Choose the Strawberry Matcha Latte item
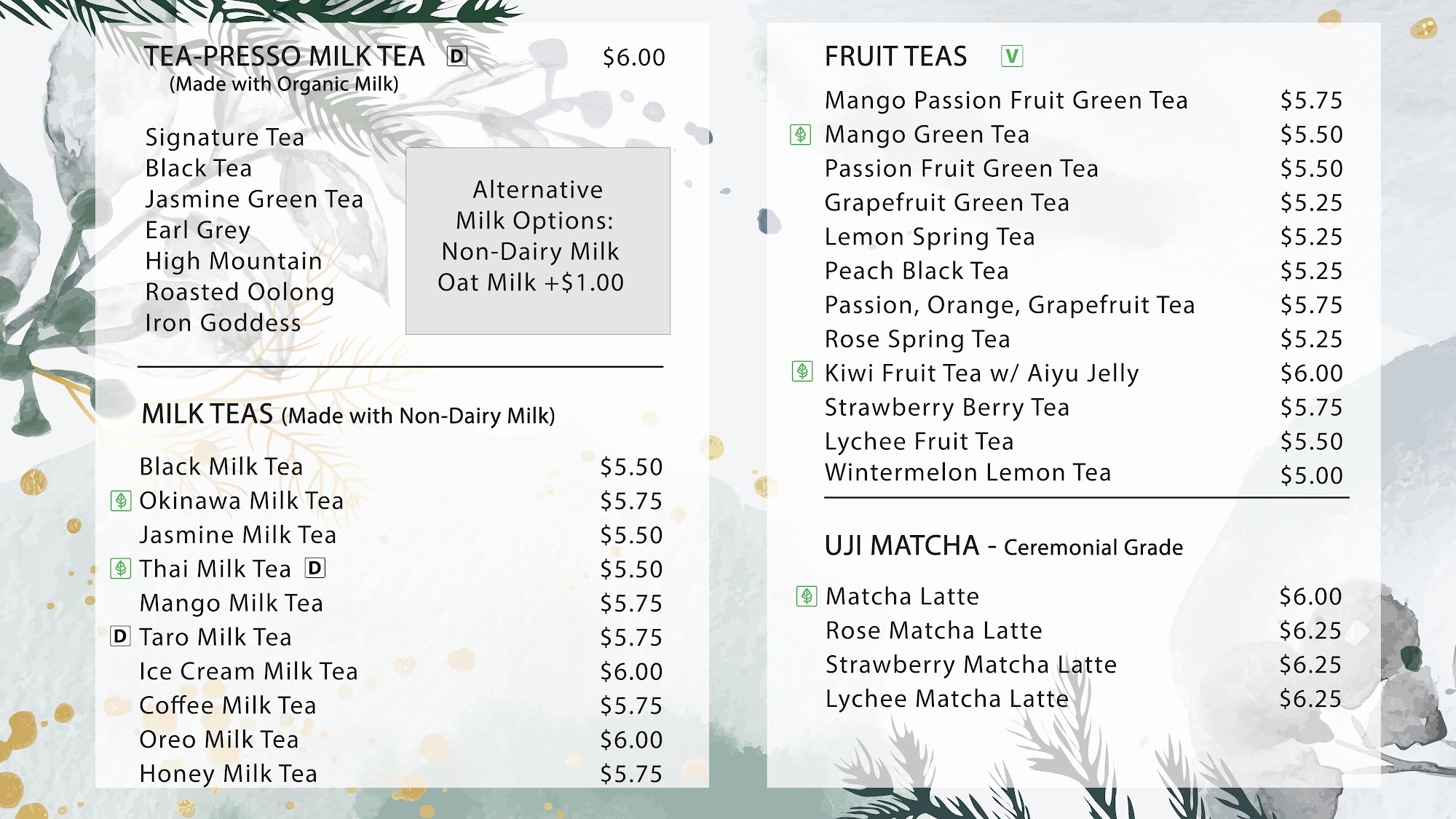Viewport: 1456px width, 819px height. (970, 665)
